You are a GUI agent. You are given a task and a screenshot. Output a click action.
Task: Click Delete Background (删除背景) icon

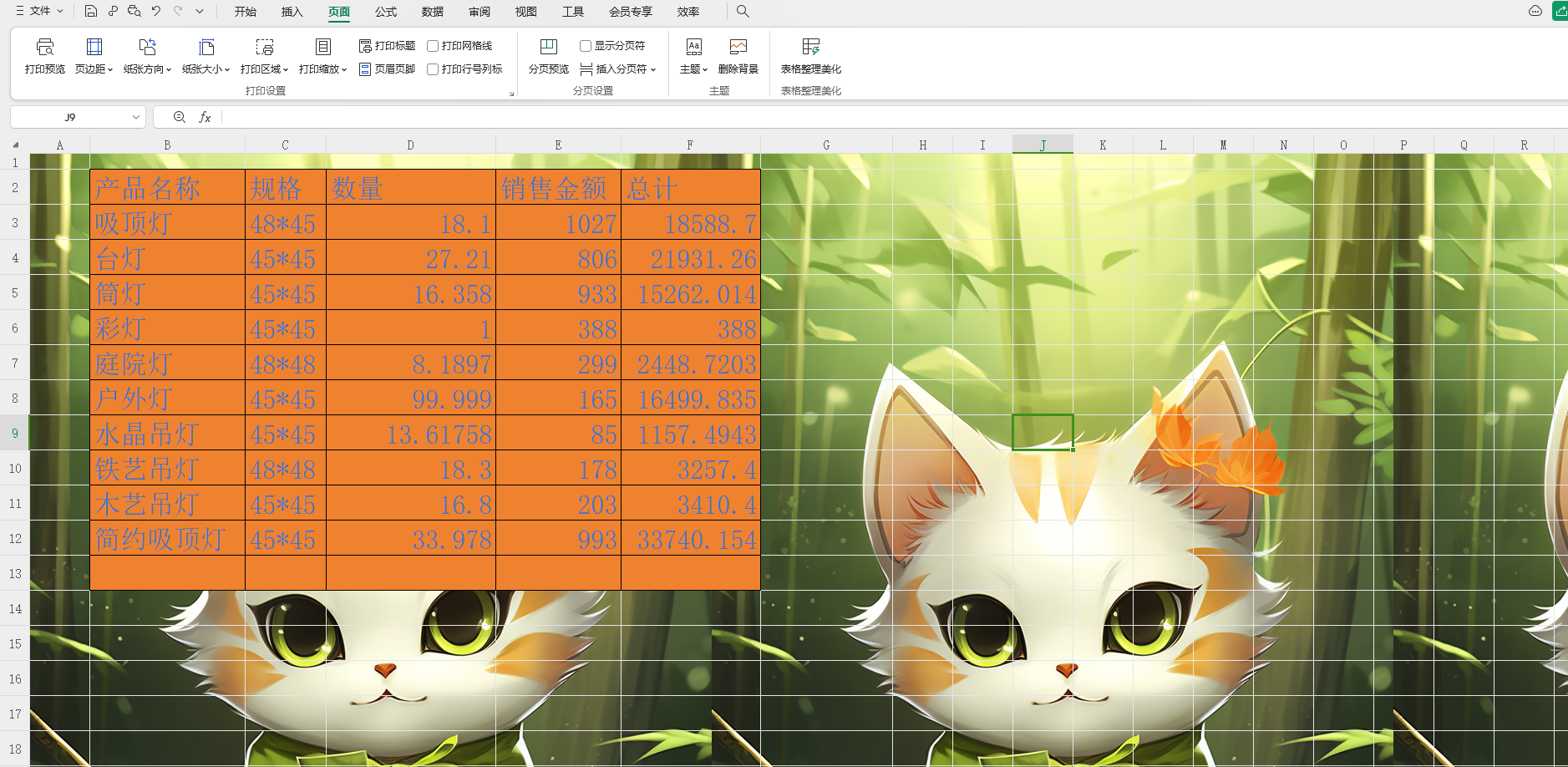pyautogui.click(x=738, y=47)
